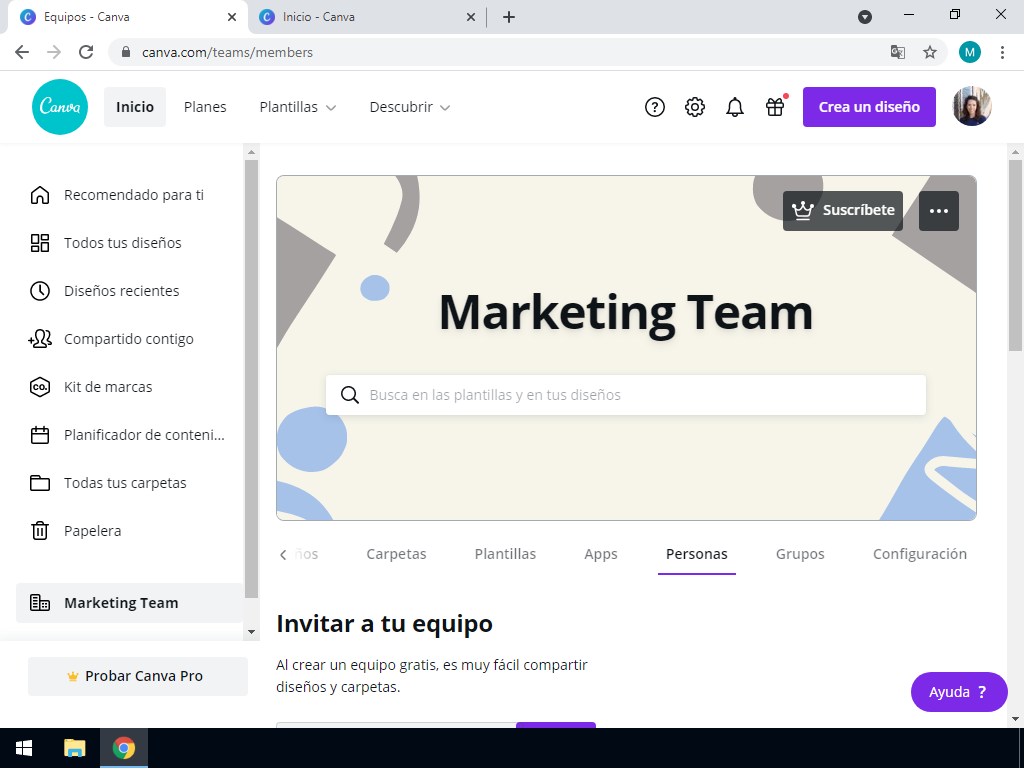The width and height of the screenshot is (1024, 768).
Task: Open the help question mark icon
Action: click(x=654, y=107)
